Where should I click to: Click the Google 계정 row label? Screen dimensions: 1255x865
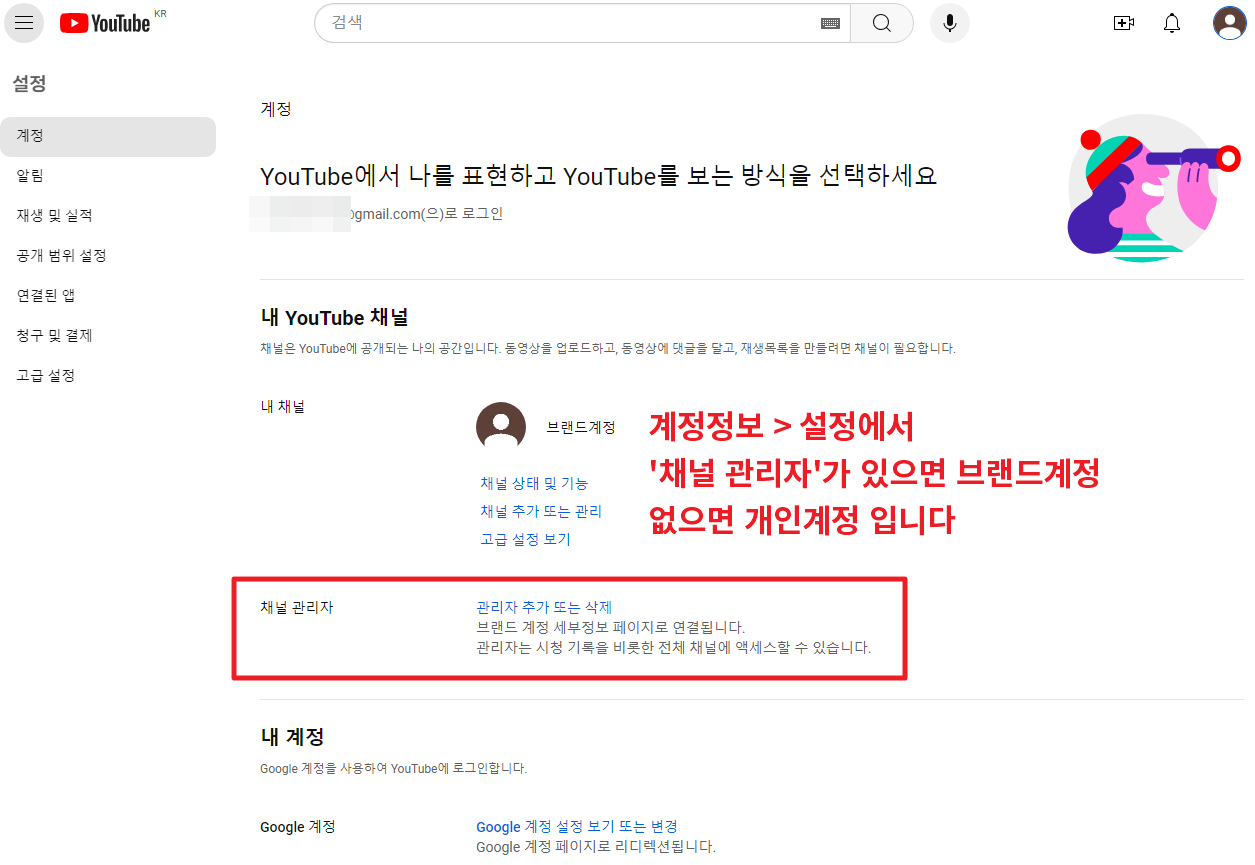[297, 827]
